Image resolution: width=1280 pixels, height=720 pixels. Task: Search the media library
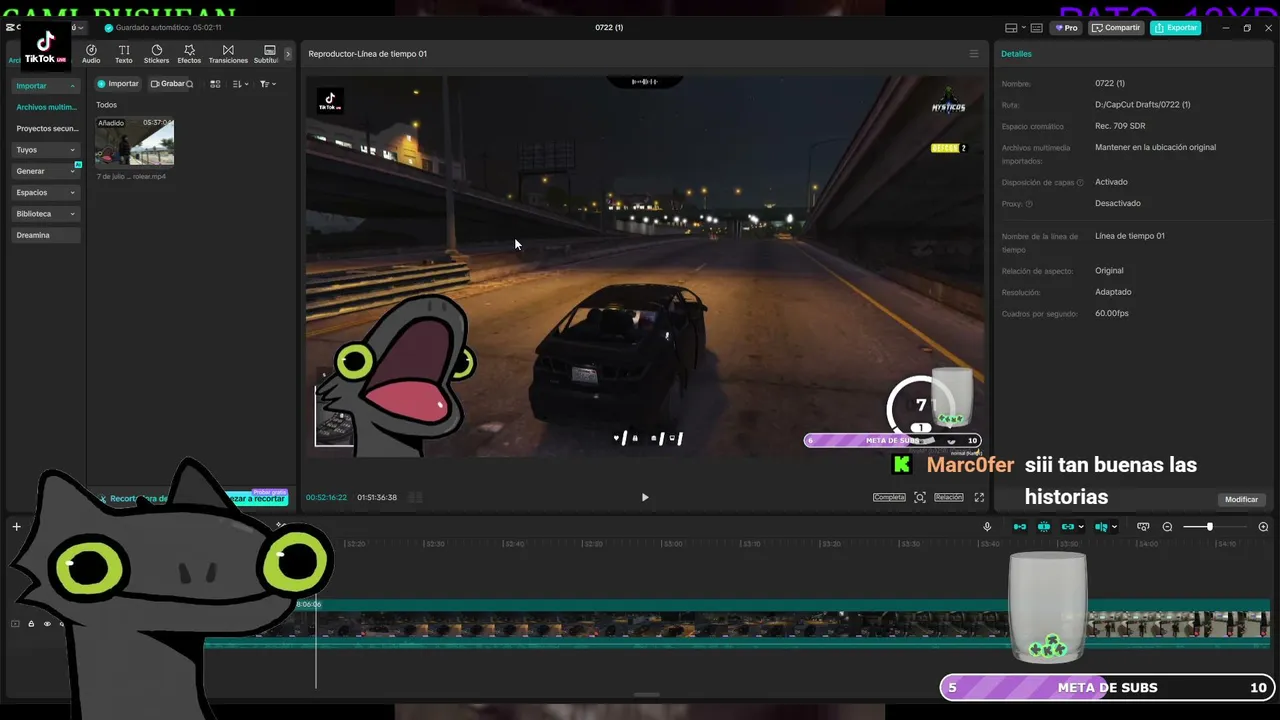point(190,84)
